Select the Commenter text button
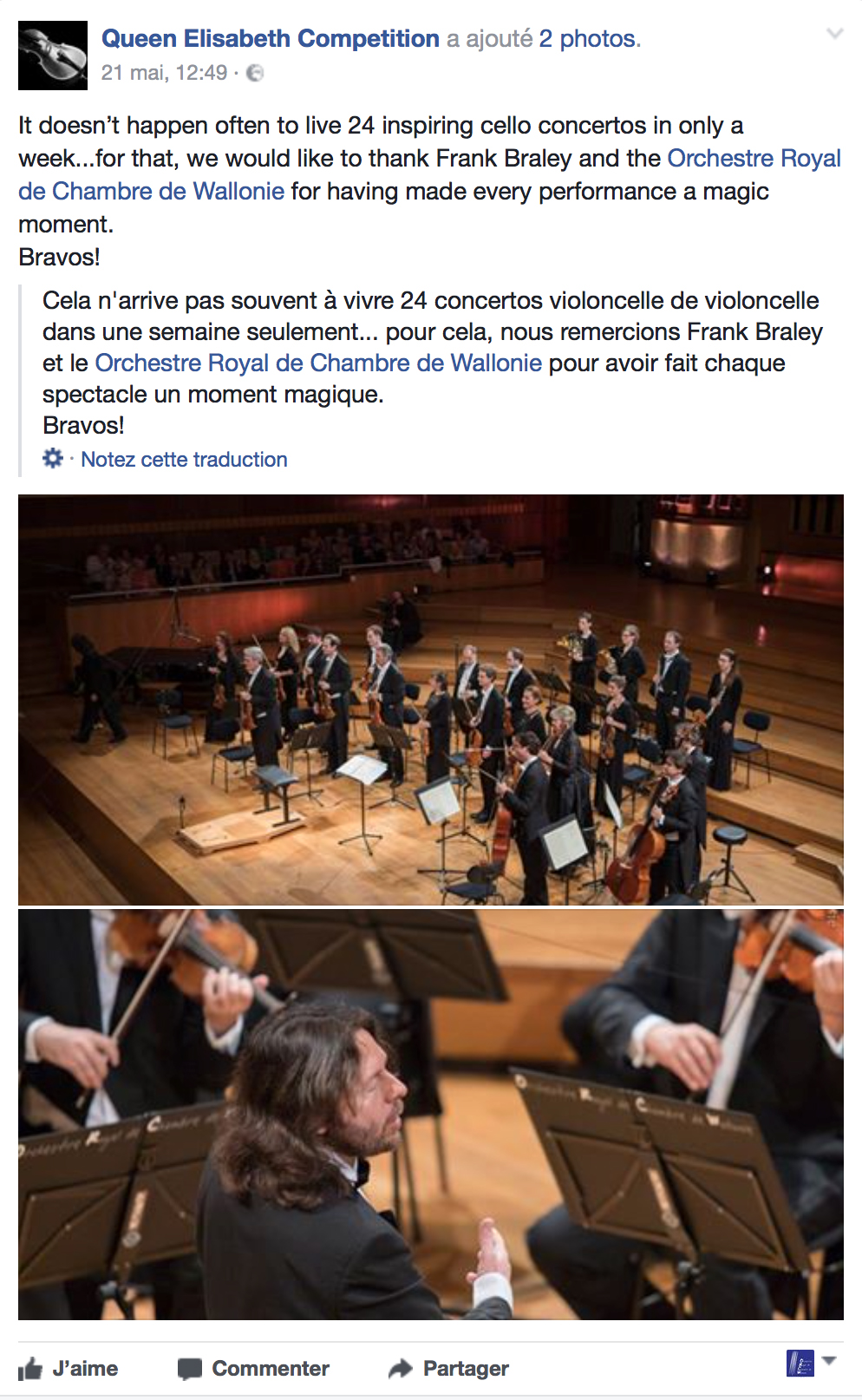This screenshot has height=1400, width=862. click(x=271, y=1369)
